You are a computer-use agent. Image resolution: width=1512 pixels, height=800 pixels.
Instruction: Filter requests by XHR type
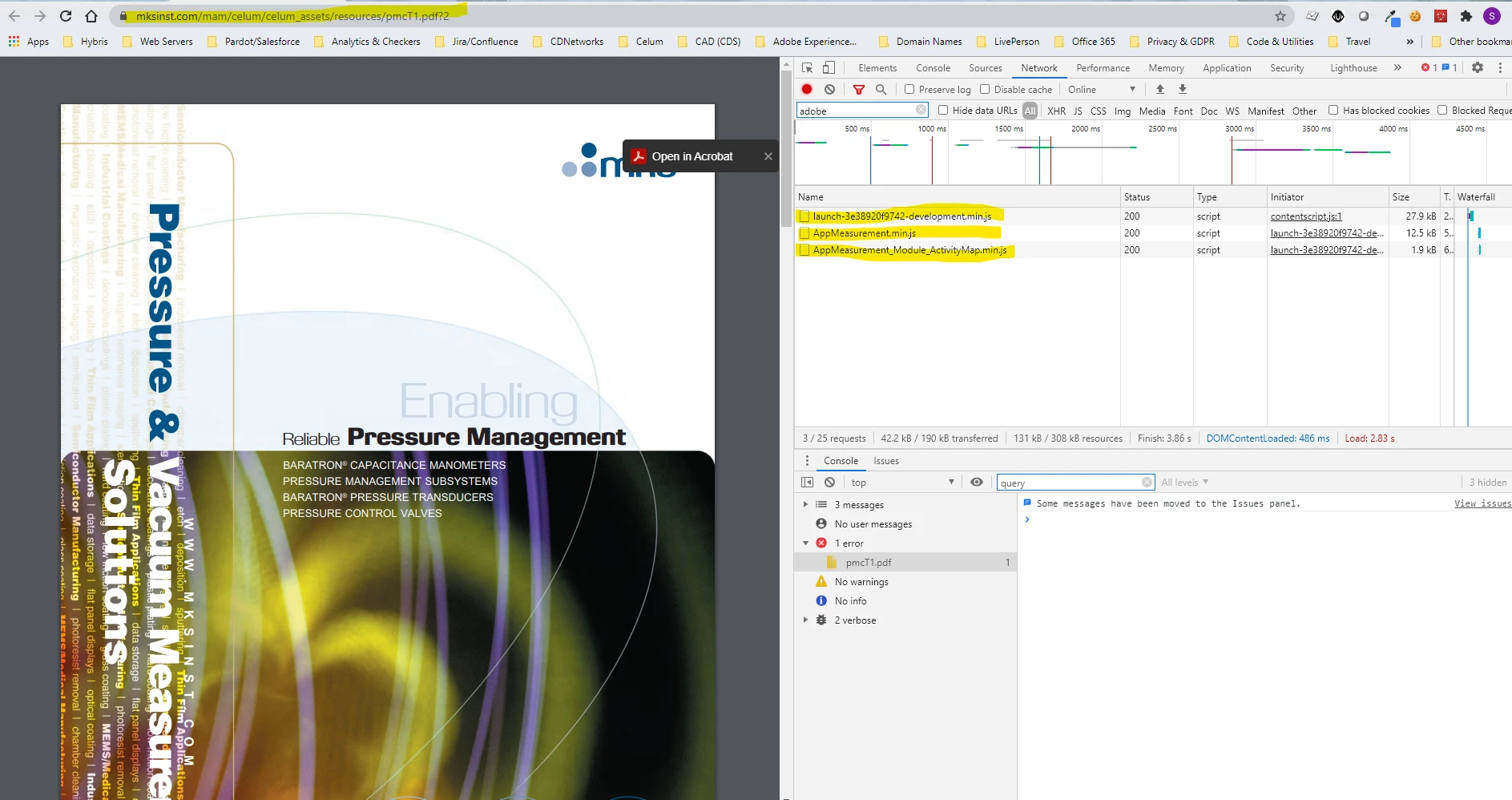1056,111
